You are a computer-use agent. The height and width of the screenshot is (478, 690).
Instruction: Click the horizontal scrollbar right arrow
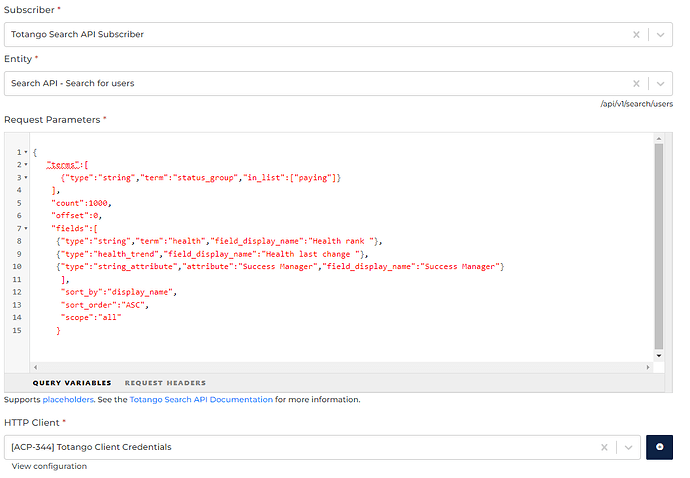648,367
